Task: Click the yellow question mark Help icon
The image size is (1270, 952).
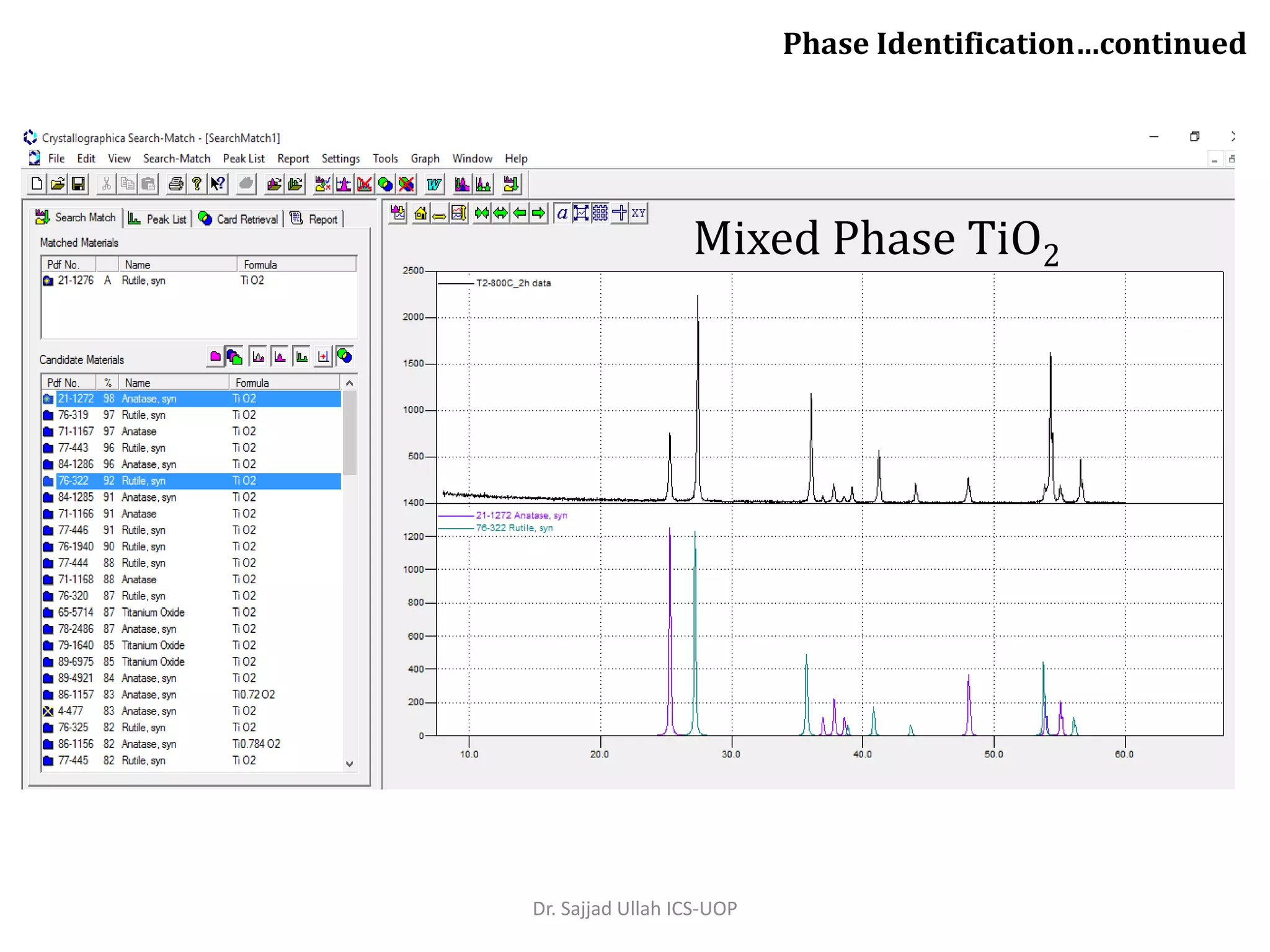Action: (x=197, y=184)
